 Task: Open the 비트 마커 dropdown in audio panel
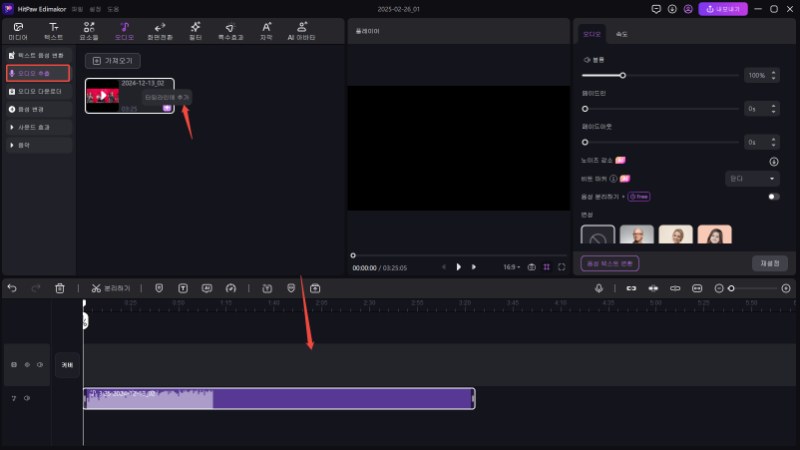tap(752, 178)
